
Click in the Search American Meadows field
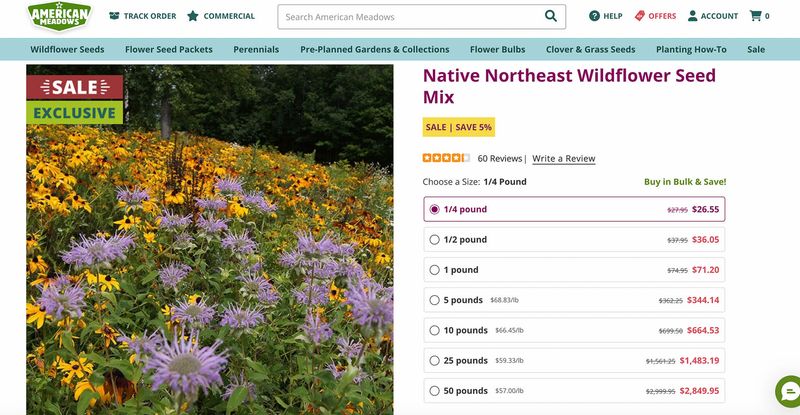pyautogui.click(x=411, y=17)
